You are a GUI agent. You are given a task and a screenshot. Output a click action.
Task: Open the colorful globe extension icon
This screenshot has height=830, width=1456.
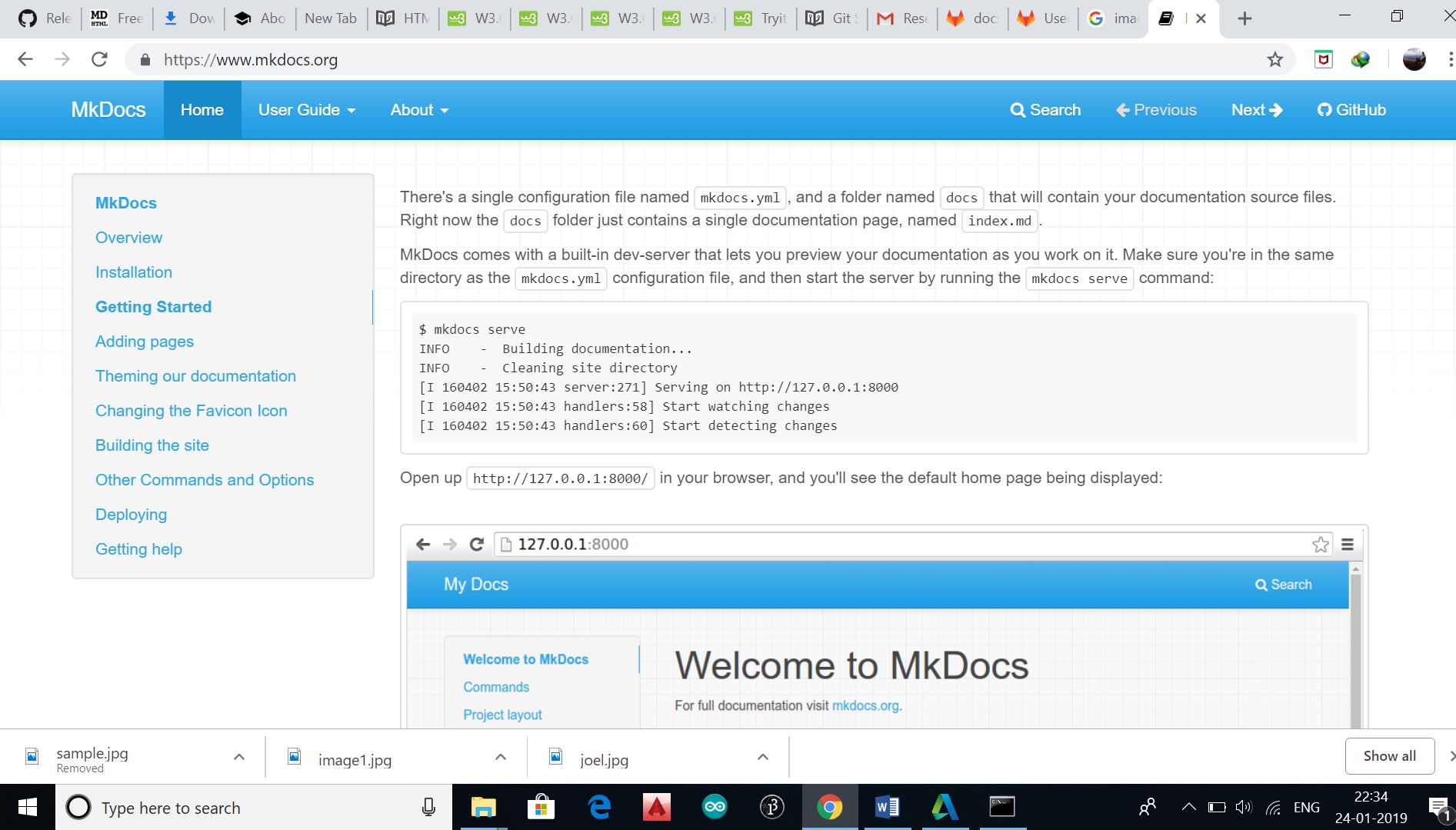point(1361,59)
